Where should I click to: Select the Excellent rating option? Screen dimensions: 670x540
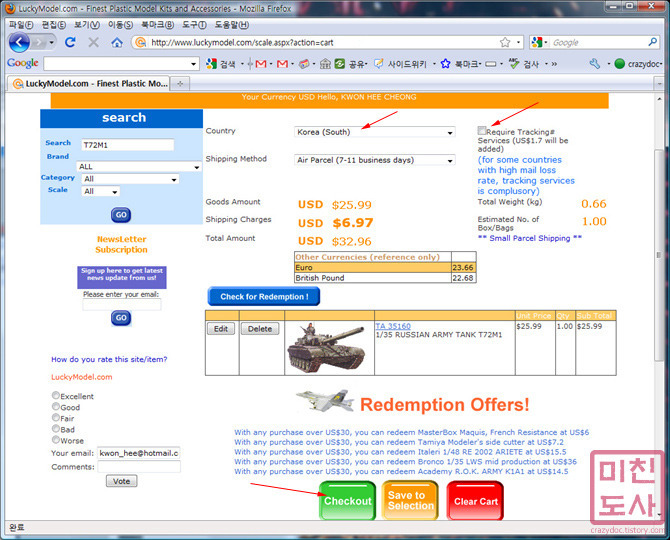pos(56,395)
